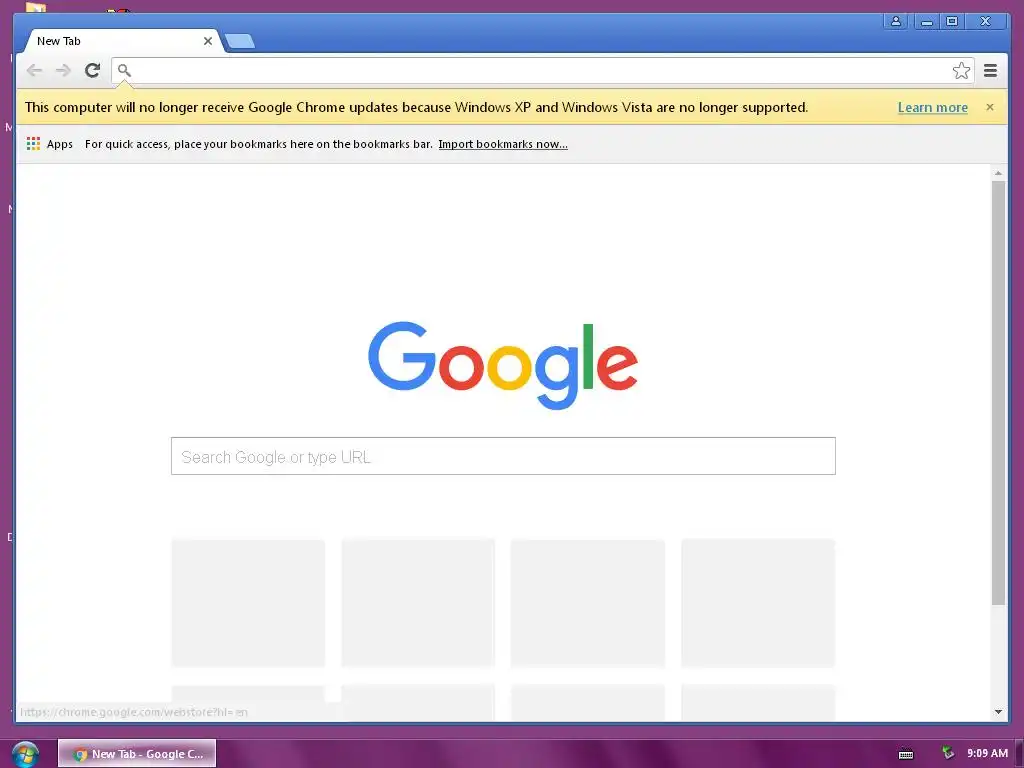The width and height of the screenshot is (1024, 768).
Task: Go forward using the forward arrow
Action: click(63, 70)
